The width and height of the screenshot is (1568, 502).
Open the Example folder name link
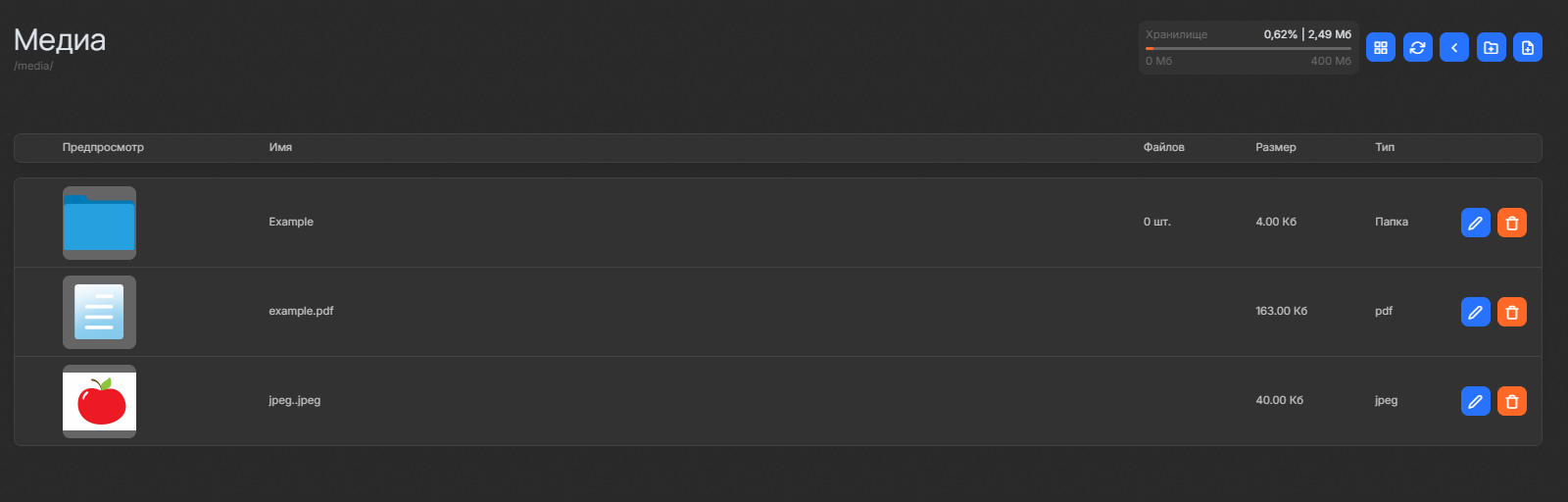pyautogui.click(x=291, y=222)
